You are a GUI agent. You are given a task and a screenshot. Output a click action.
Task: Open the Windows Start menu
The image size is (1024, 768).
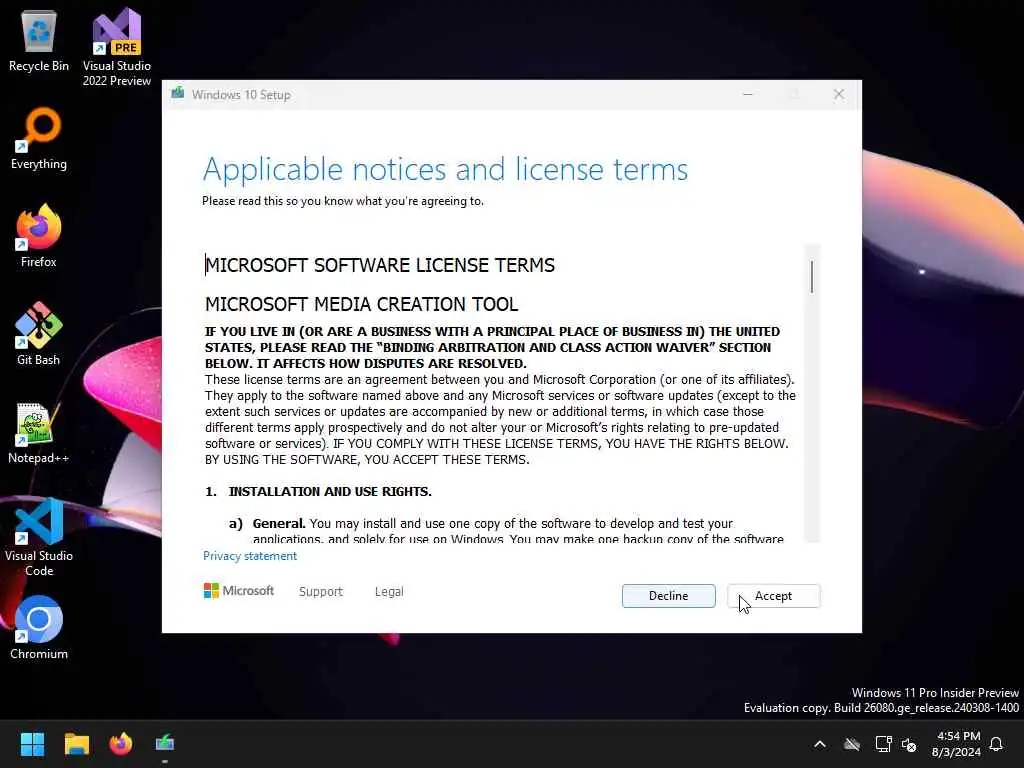(x=32, y=743)
